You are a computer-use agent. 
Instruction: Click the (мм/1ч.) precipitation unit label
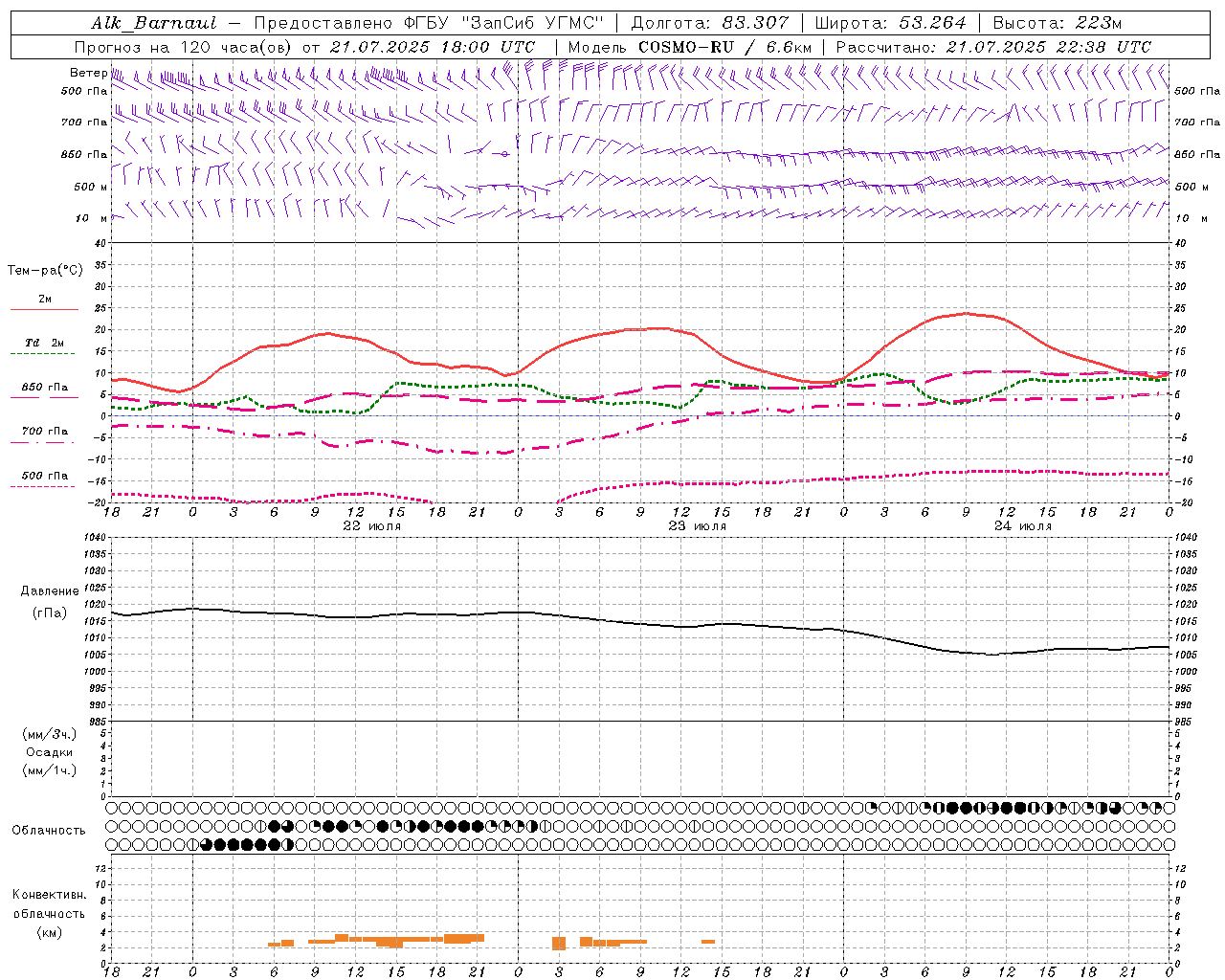tap(50, 770)
